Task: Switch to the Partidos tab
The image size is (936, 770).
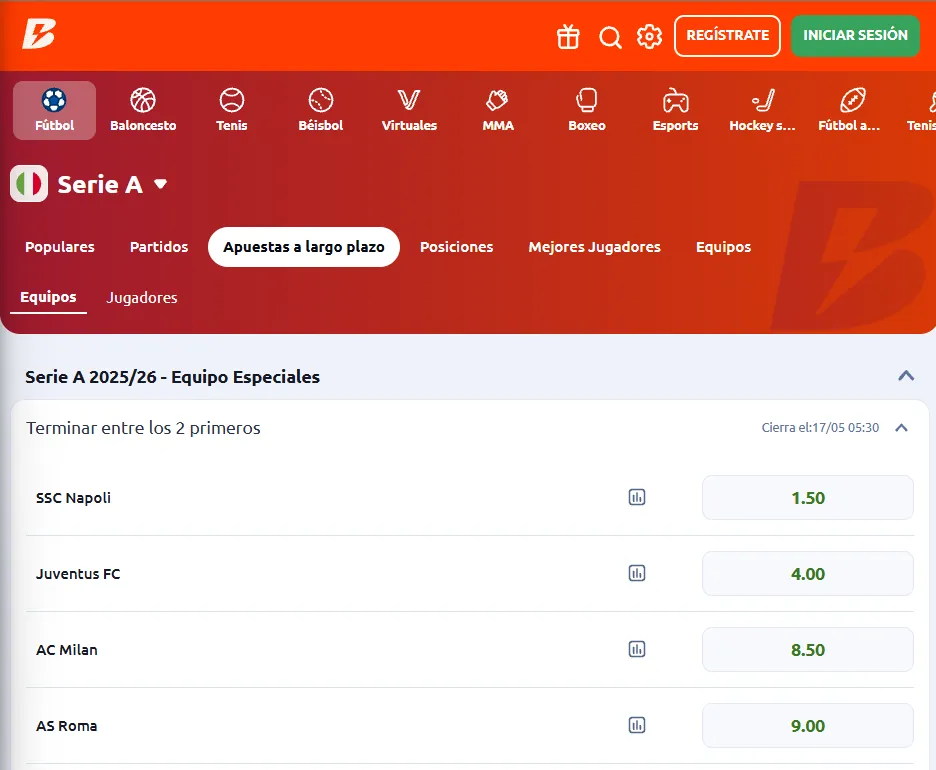Action: click(159, 247)
